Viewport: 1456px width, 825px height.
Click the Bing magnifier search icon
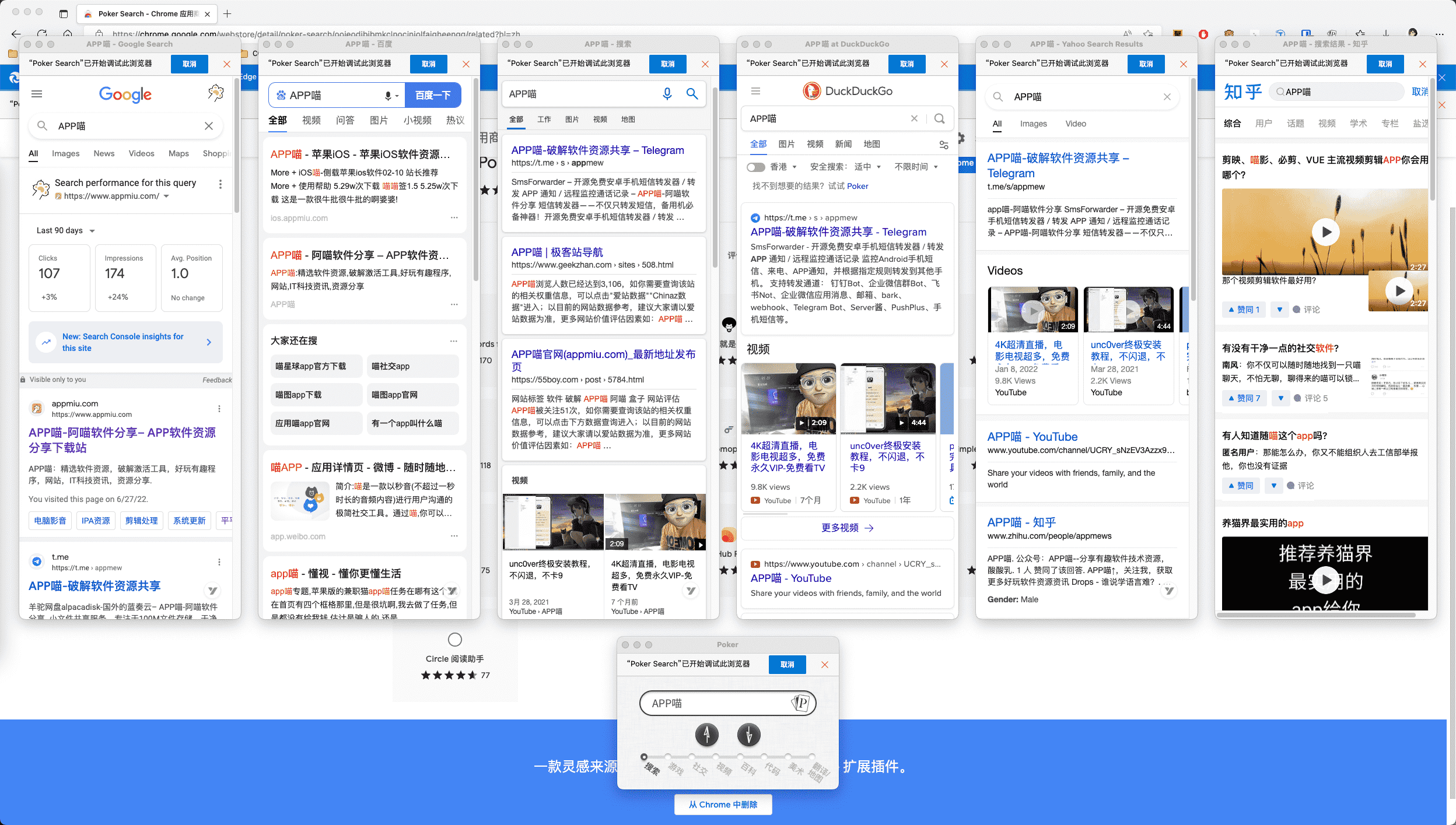point(692,93)
